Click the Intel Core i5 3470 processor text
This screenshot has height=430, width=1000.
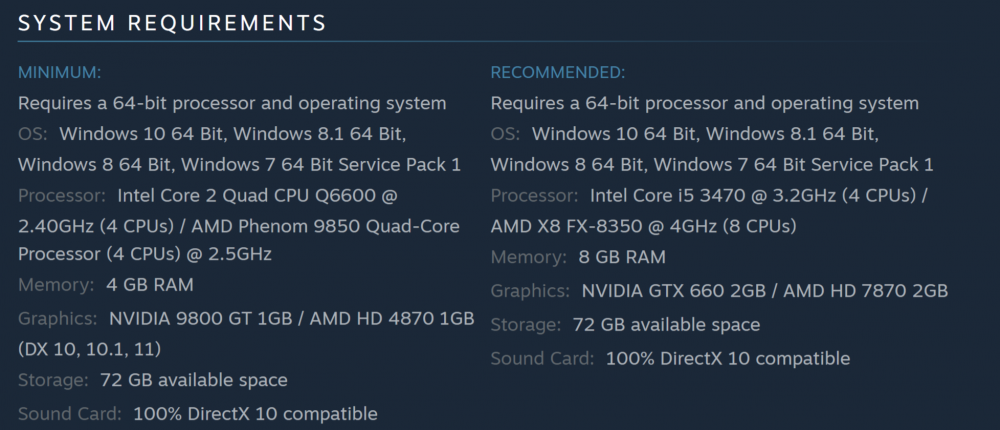click(x=663, y=195)
